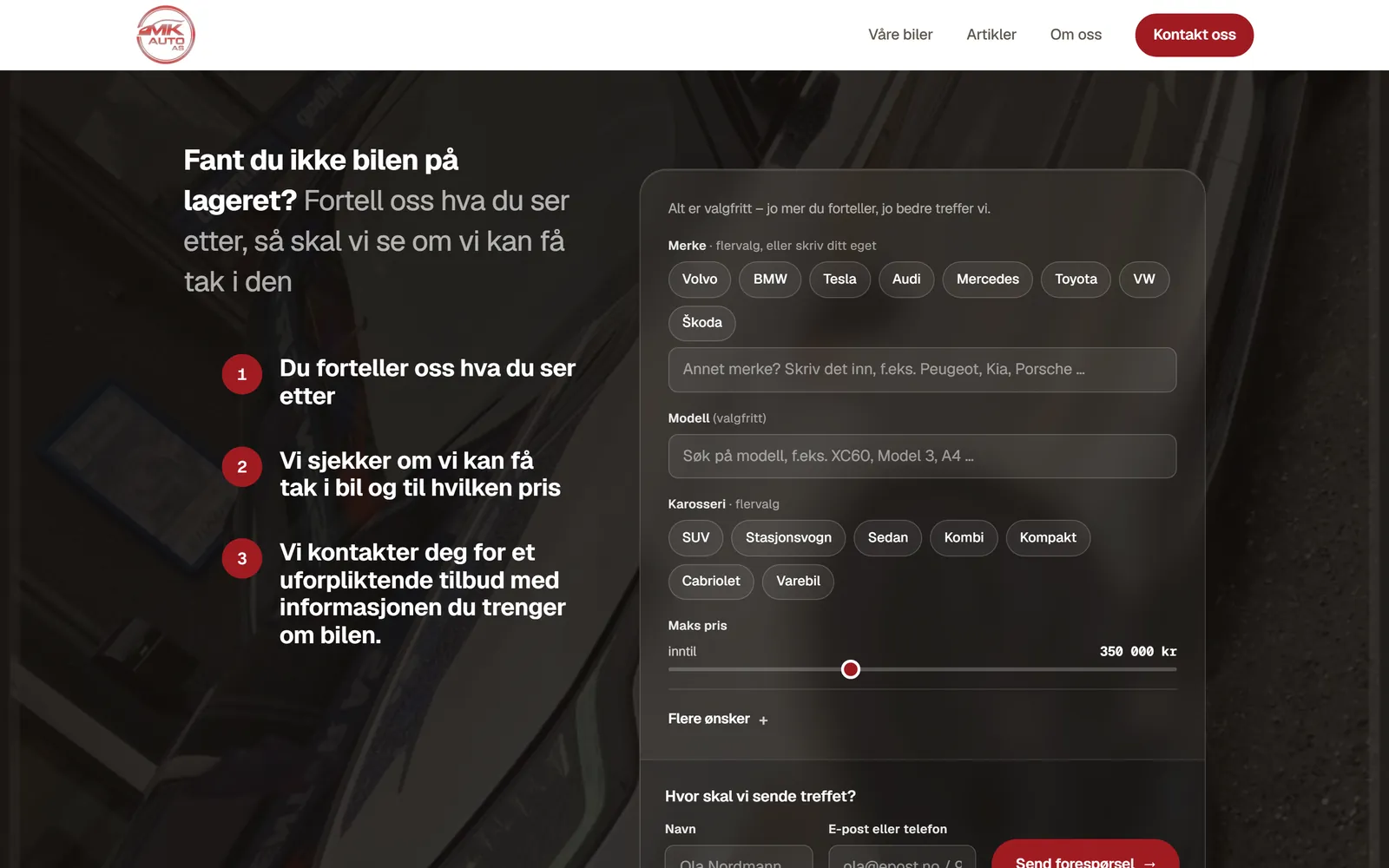
Task: Select Sedan body type
Action: tap(888, 538)
